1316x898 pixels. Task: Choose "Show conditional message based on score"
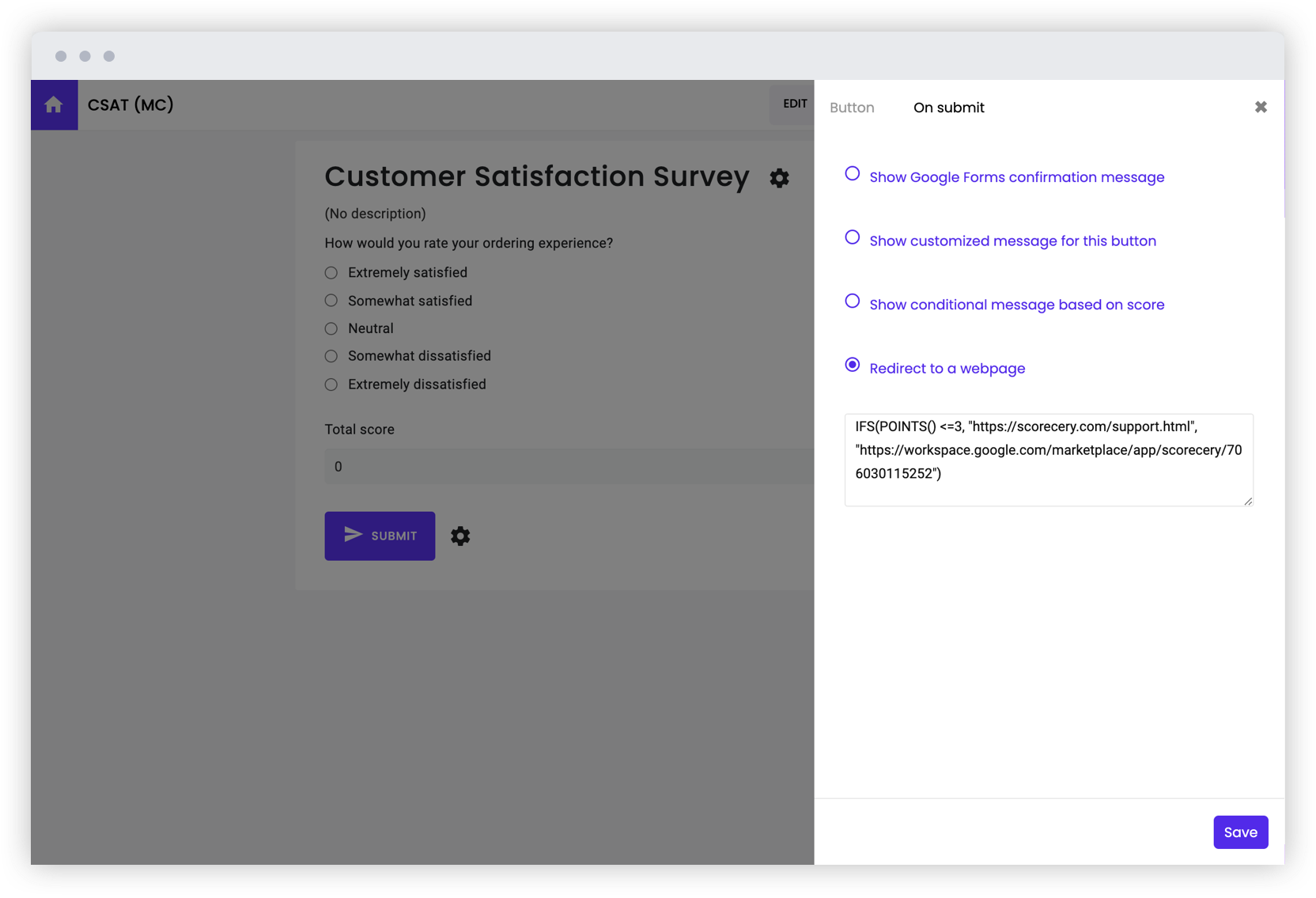coord(852,301)
